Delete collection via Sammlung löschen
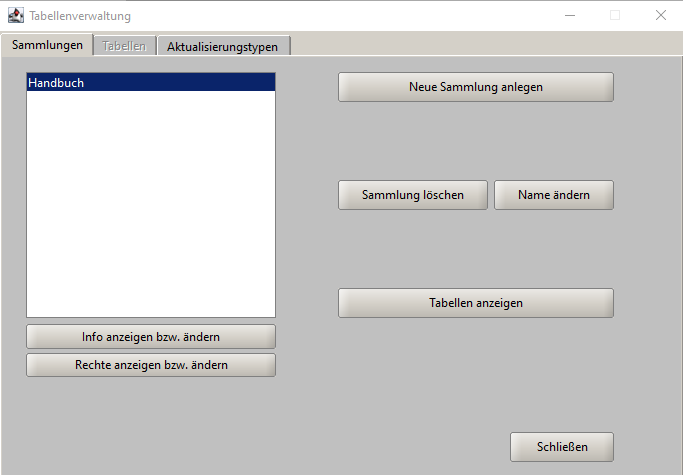 413,195
